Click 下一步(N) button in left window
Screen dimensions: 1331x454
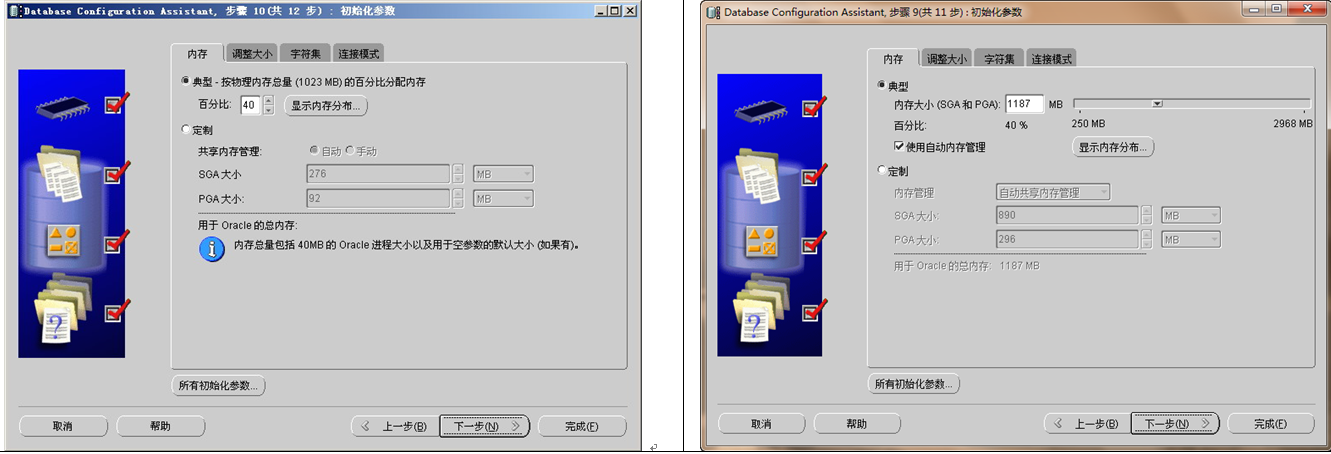tap(485, 426)
